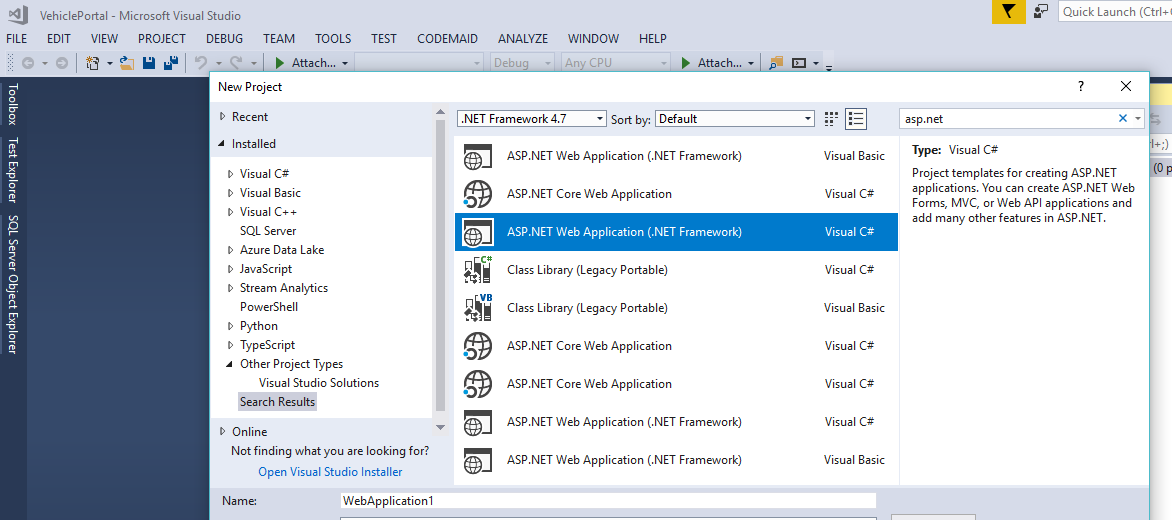Open the FILE menu
The height and width of the screenshot is (520, 1172).
click(16, 39)
